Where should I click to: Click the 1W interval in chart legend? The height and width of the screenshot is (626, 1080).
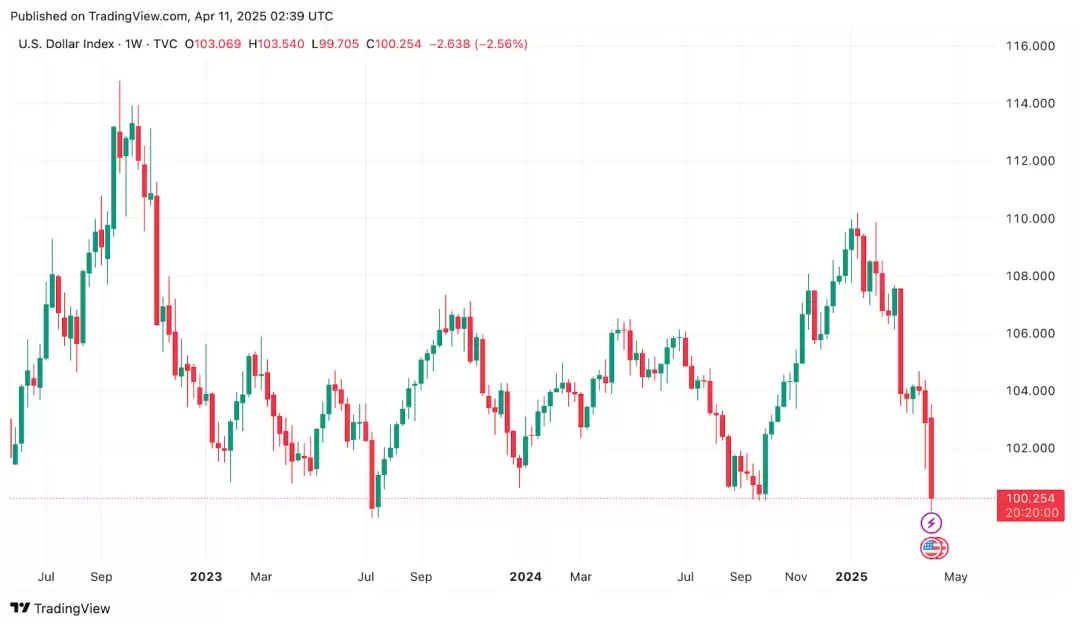[x=133, y=44]
